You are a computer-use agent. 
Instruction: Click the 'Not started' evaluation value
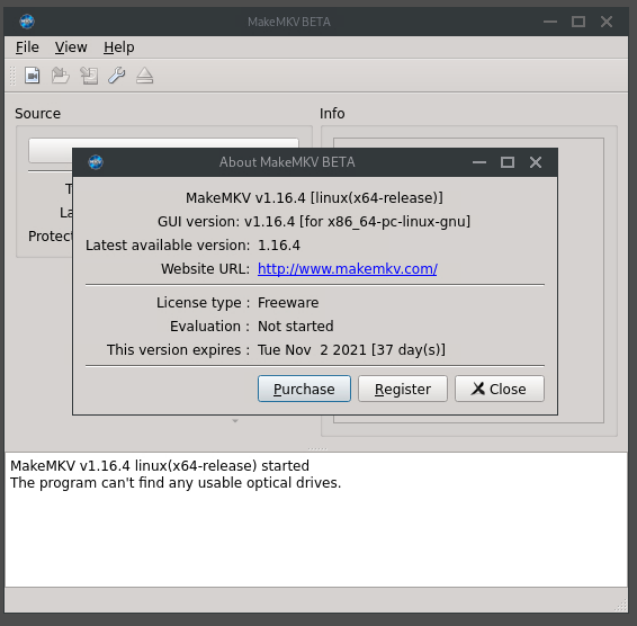pyautogui.click(x=296, y=326)
